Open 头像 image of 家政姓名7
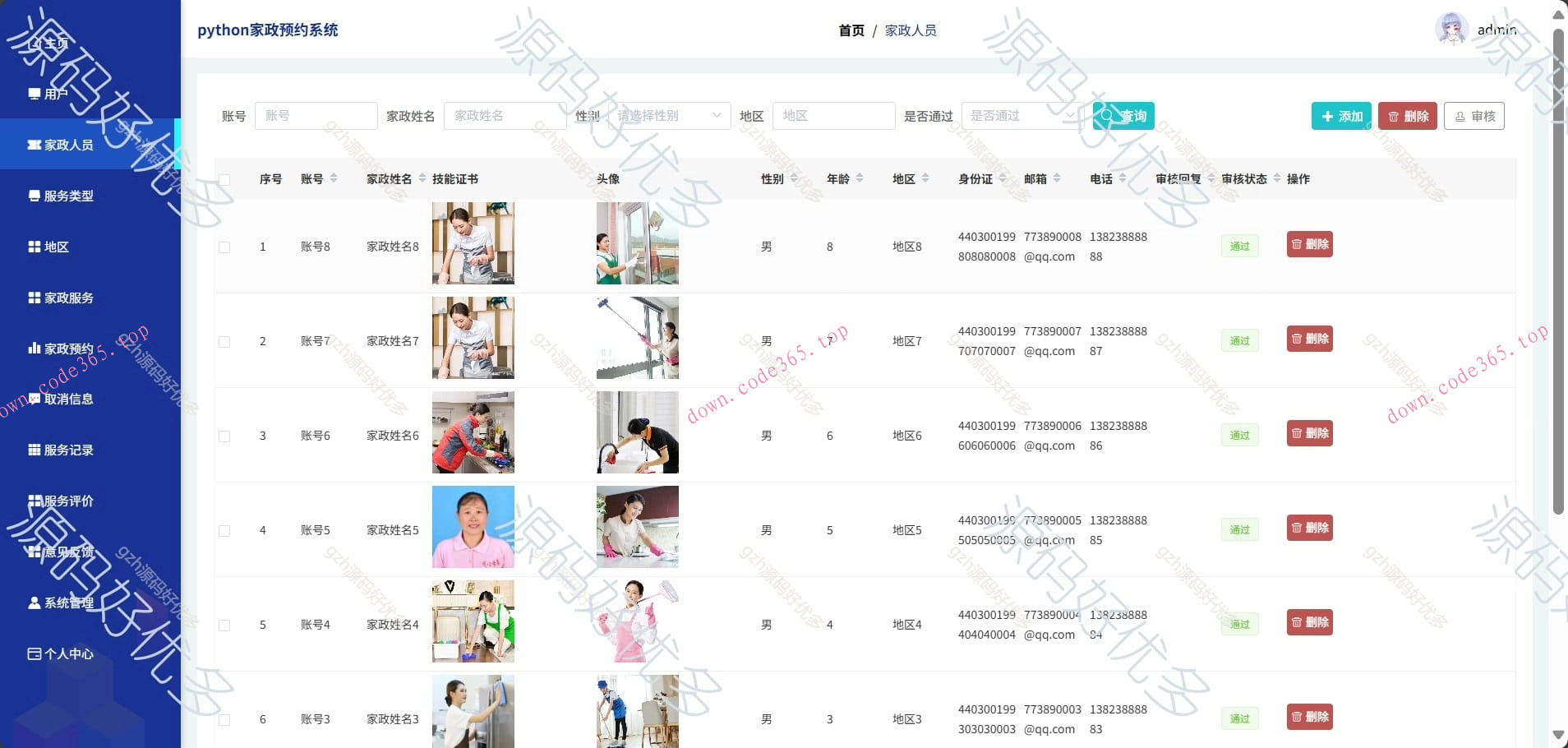1568x748 pixels. (638, 338)
